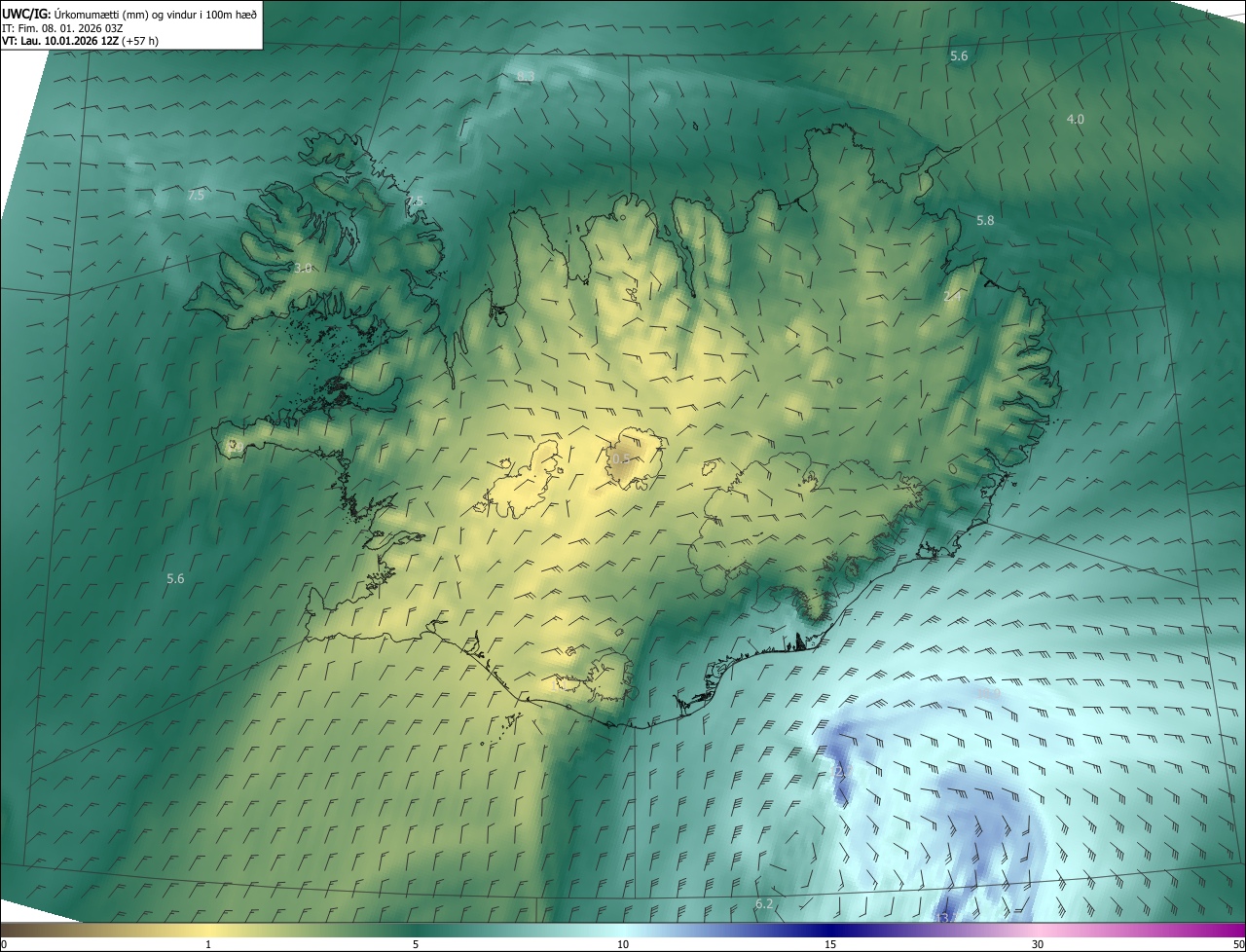Click the 7.5 value label far west of the Westfjords
This screenshot has width=1246, height=952.
196,196
